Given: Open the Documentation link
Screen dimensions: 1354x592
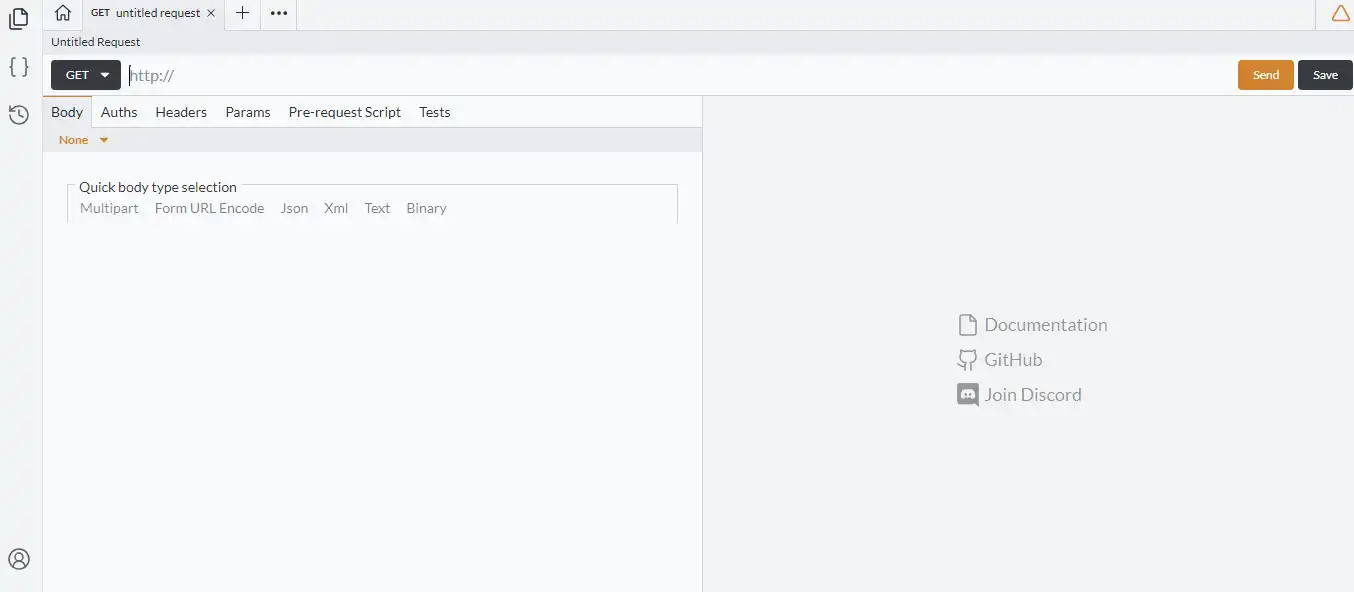Looking at the screenshot, I should point(1046,325).
